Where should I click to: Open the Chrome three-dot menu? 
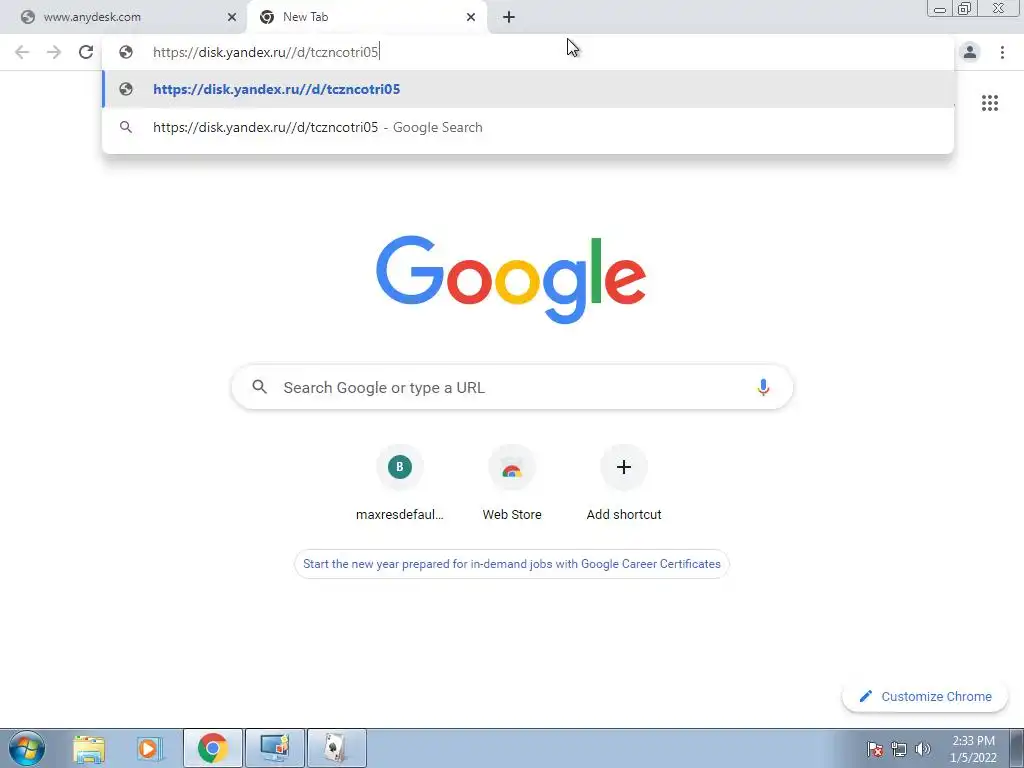coord(1002,52)
